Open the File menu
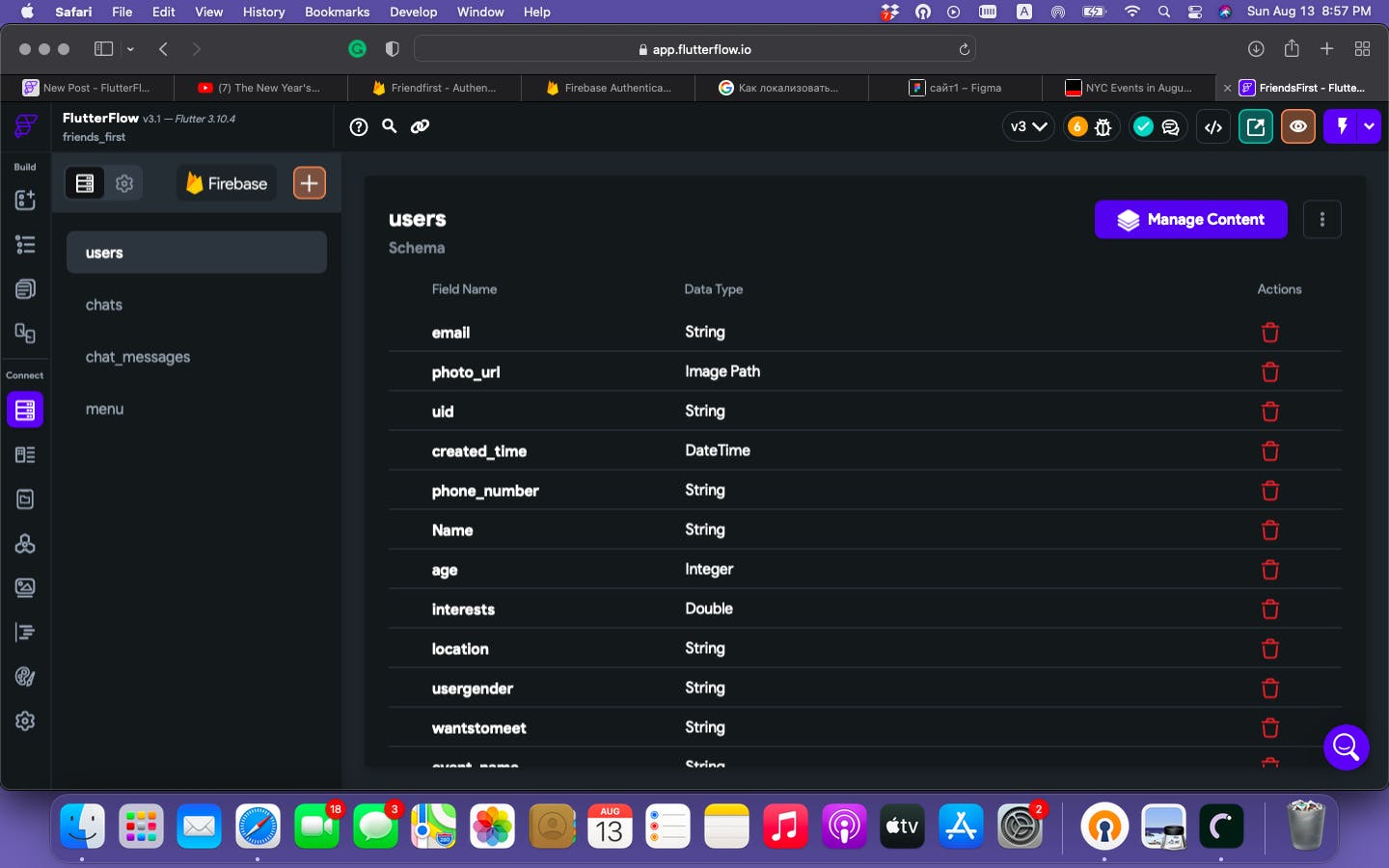 (x=123, y=12)
